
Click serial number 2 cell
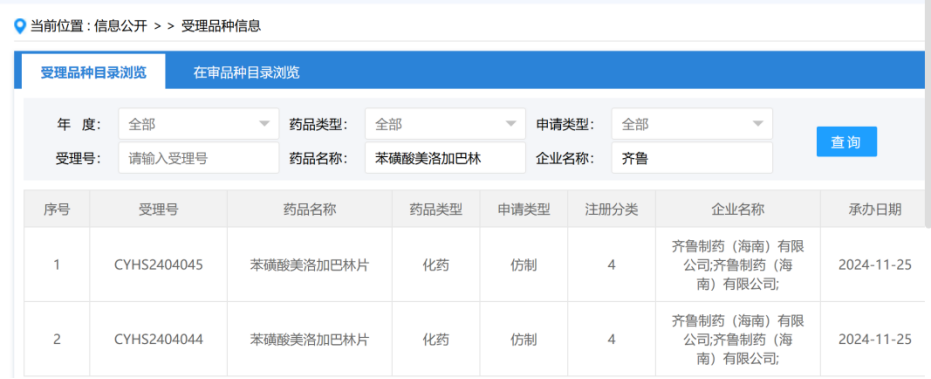point(57,339)
